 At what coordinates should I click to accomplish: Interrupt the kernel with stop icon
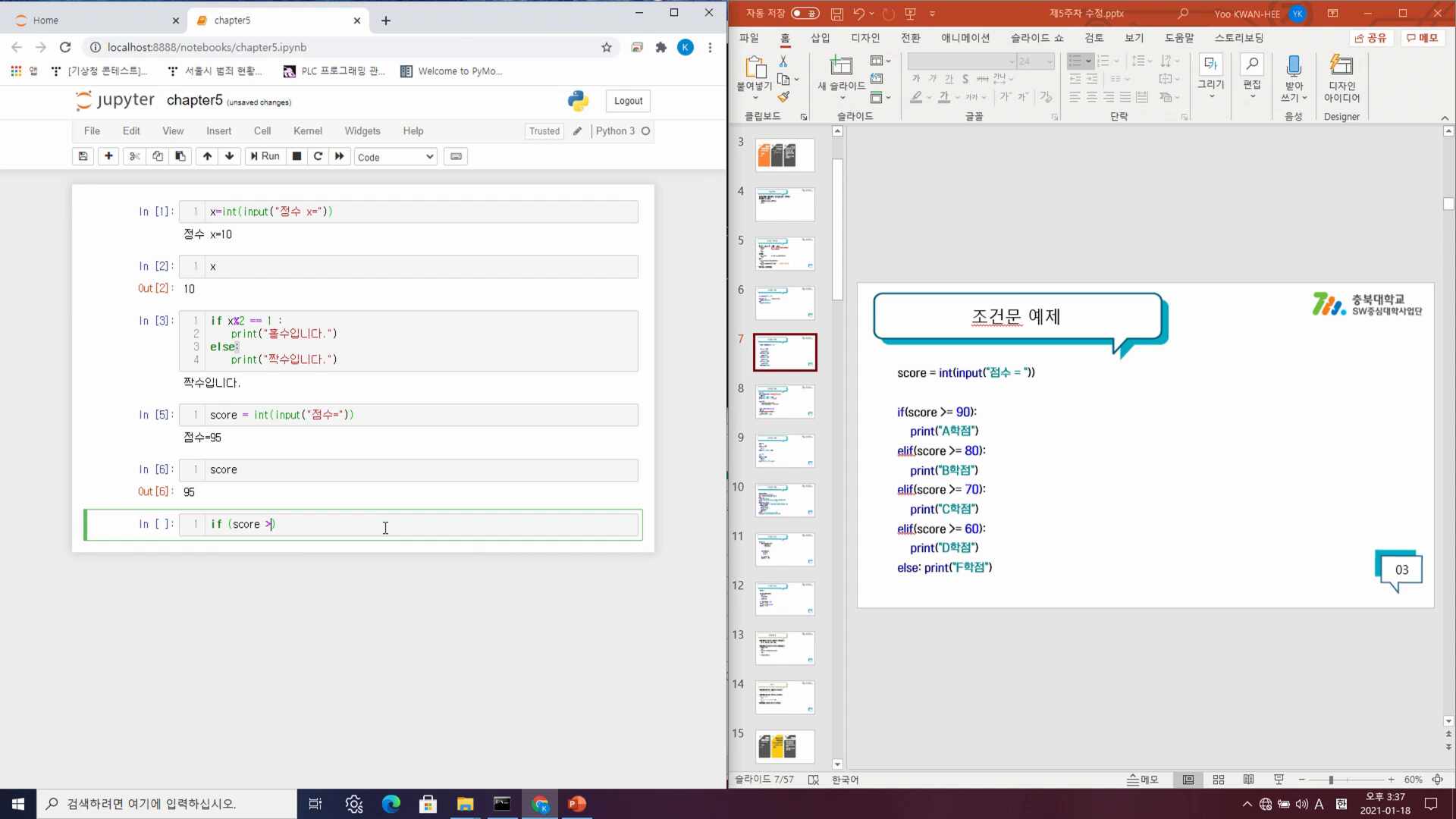tap(297, 156)
